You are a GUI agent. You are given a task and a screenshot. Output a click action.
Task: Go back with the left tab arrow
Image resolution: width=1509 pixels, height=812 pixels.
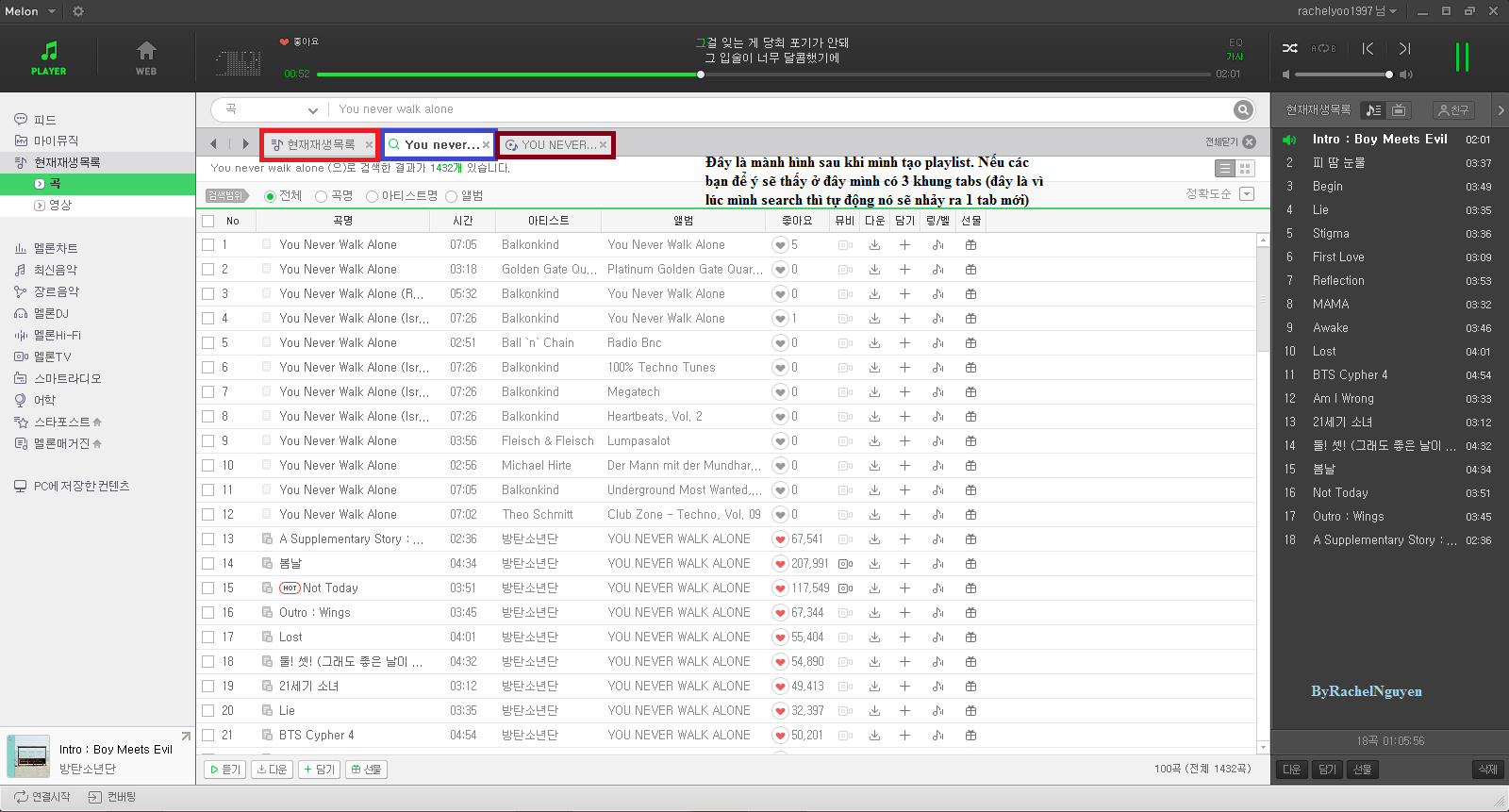[213, 144]
